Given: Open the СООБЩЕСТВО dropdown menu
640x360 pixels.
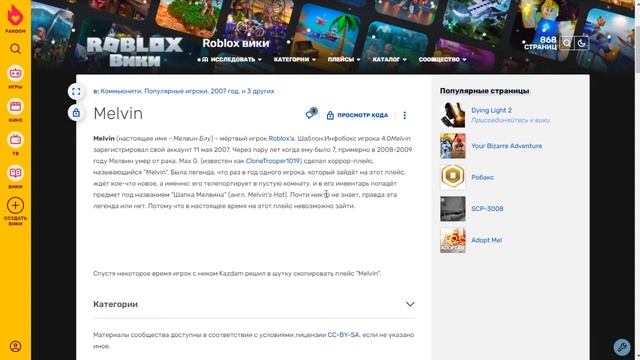Looking at the screenshot, I should click(442, 60).
